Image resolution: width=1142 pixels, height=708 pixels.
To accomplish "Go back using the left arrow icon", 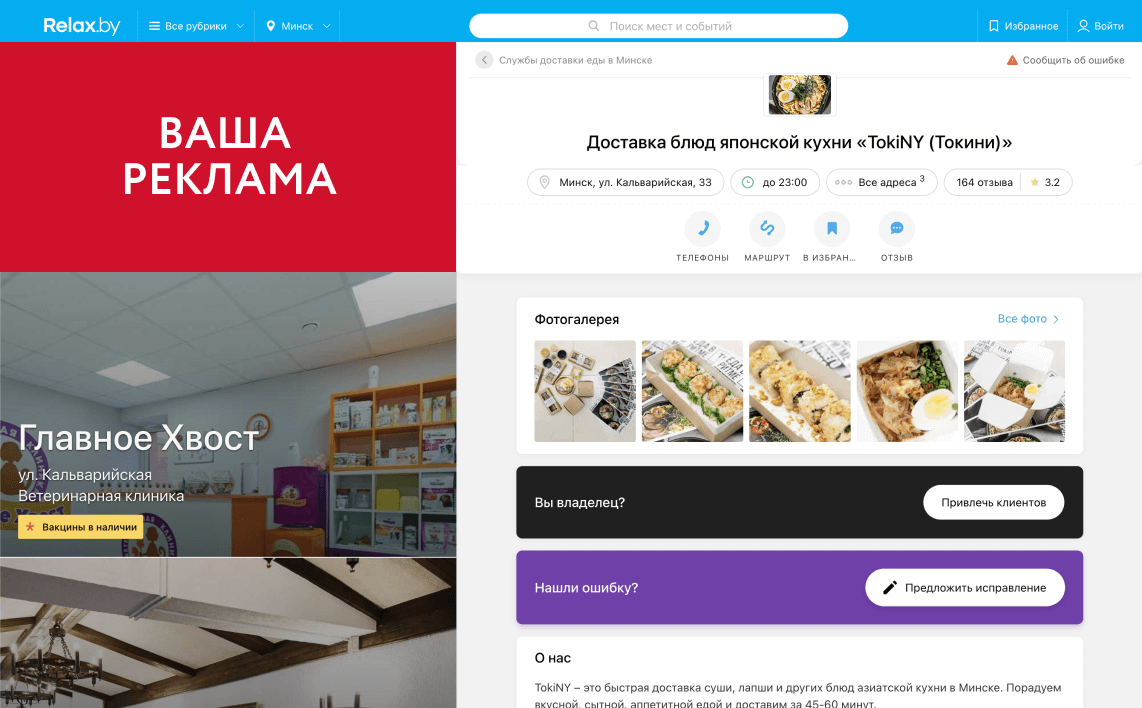I will tap(484, 60).
